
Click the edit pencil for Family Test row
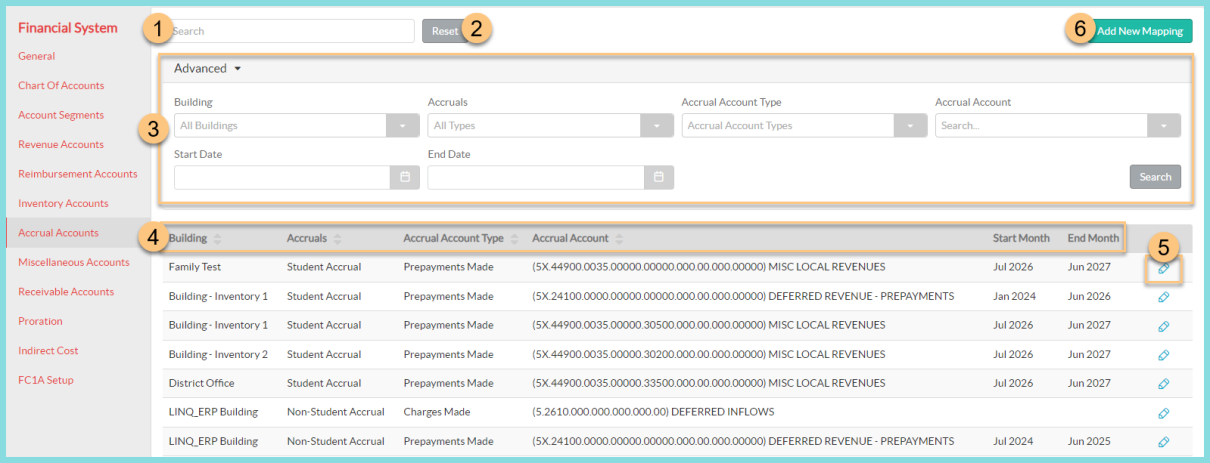(1163, 268)
